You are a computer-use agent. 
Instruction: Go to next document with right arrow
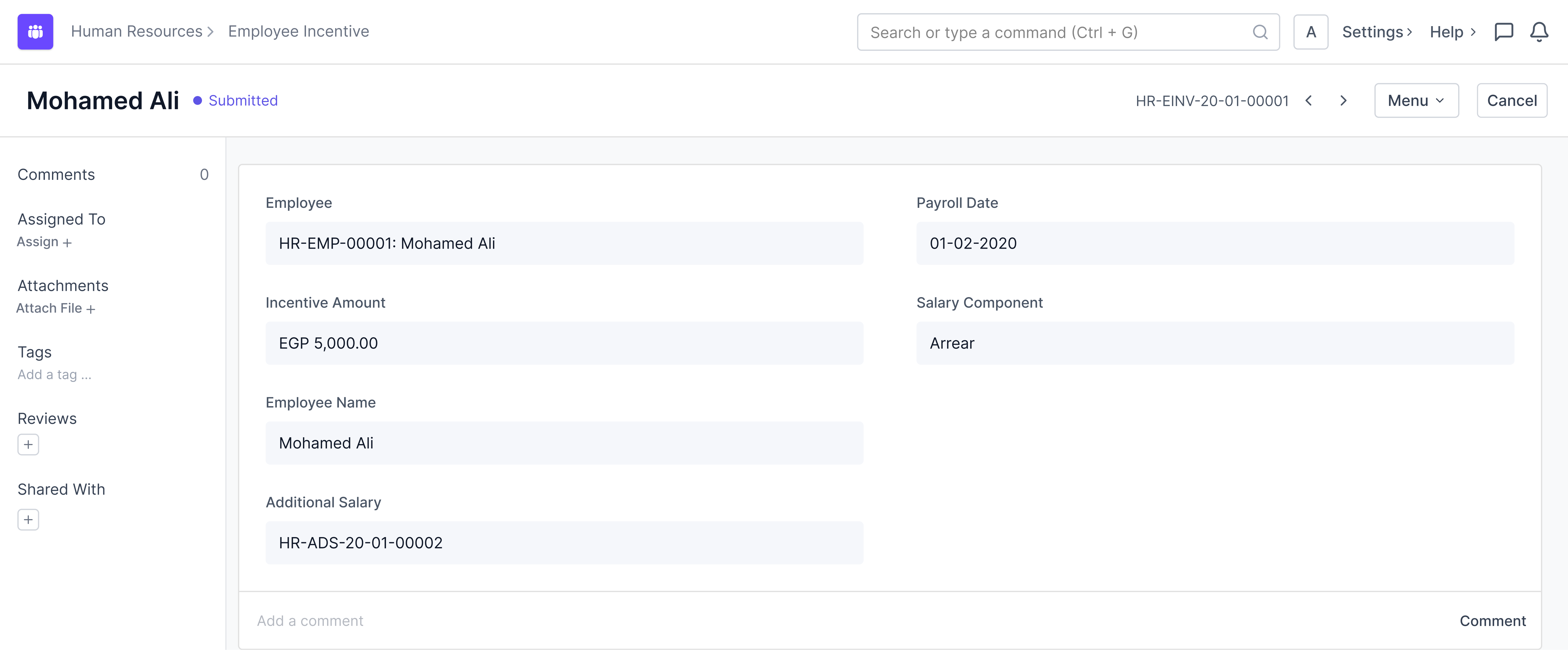1343,100
